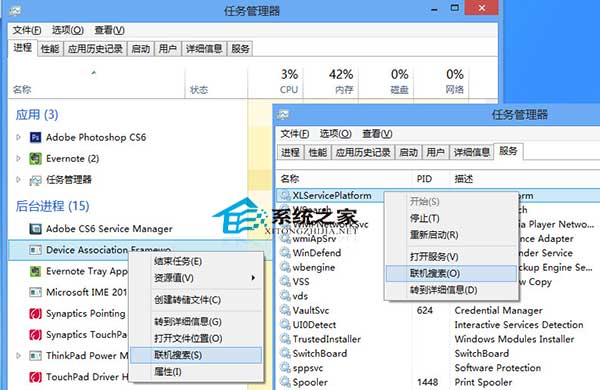Select the Windows Modules Installer description
600x390 pixels.
coord(514,339)
